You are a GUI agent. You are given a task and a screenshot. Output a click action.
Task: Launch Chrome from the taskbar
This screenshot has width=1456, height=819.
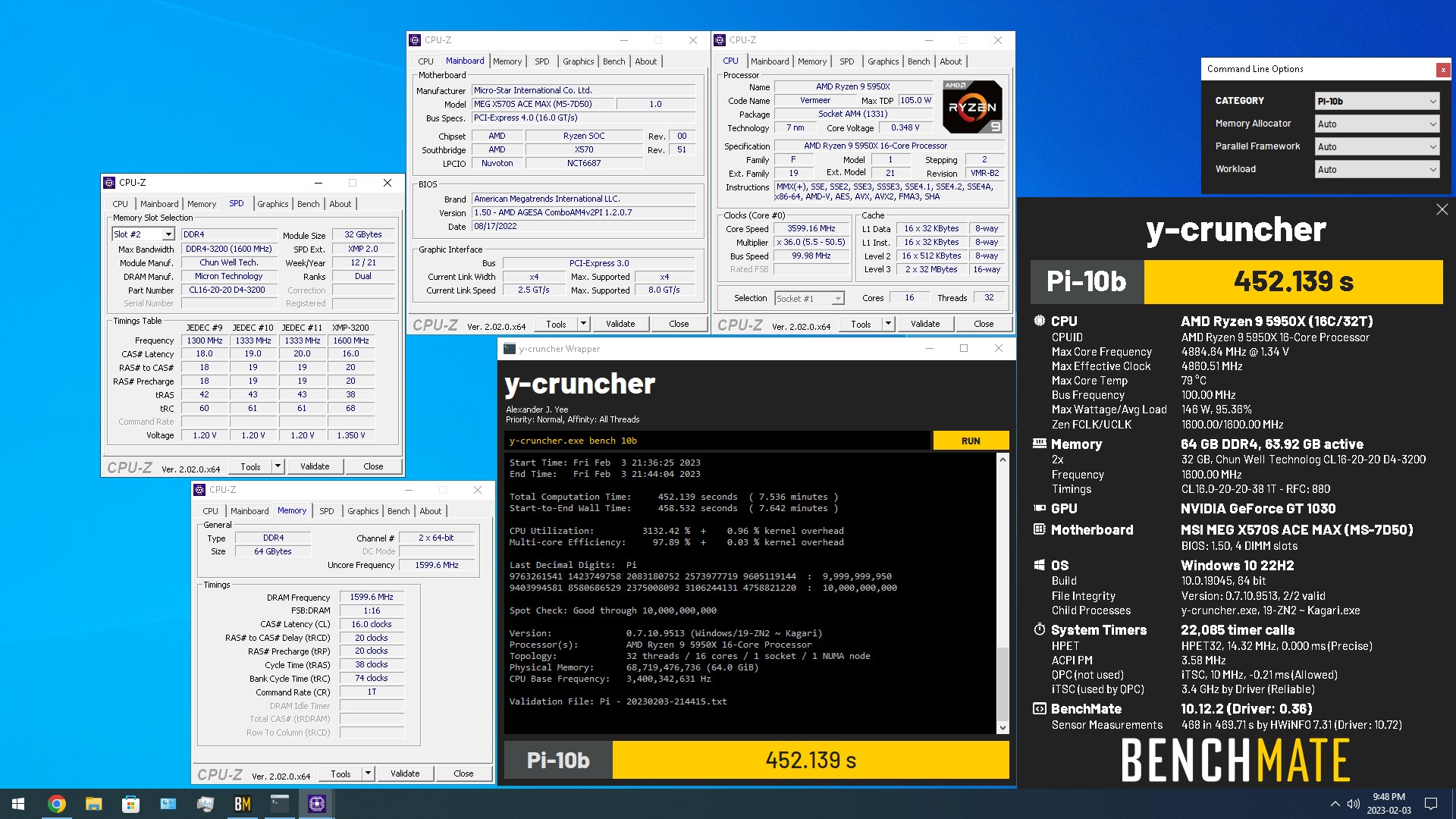pyautogui.click(x=56, y=804)
